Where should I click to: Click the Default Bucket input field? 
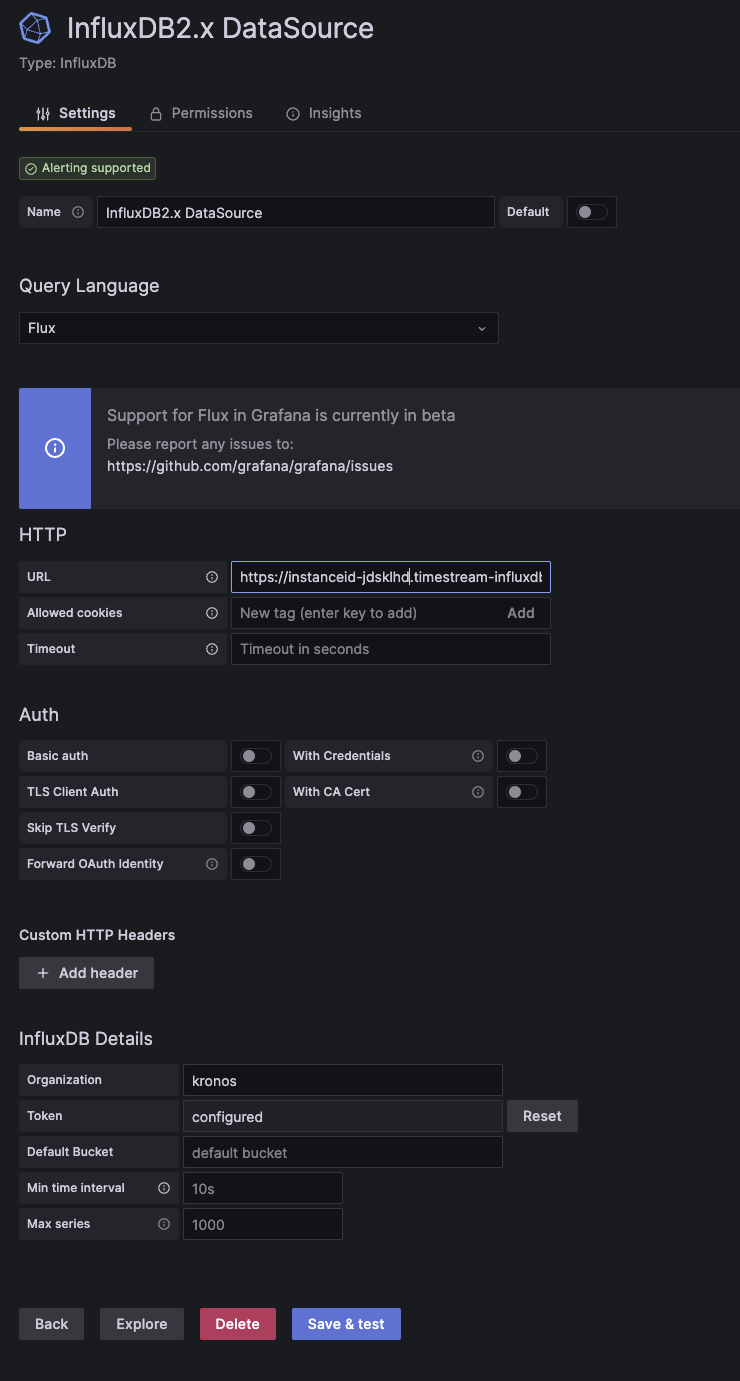point(342,1152)
